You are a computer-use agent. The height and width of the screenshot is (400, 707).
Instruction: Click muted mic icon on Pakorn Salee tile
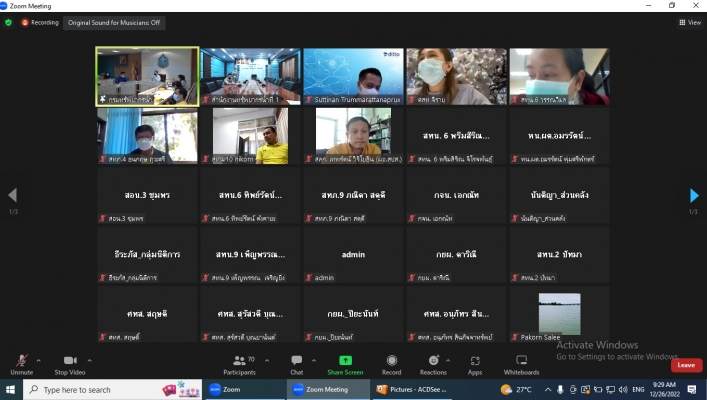515,337
